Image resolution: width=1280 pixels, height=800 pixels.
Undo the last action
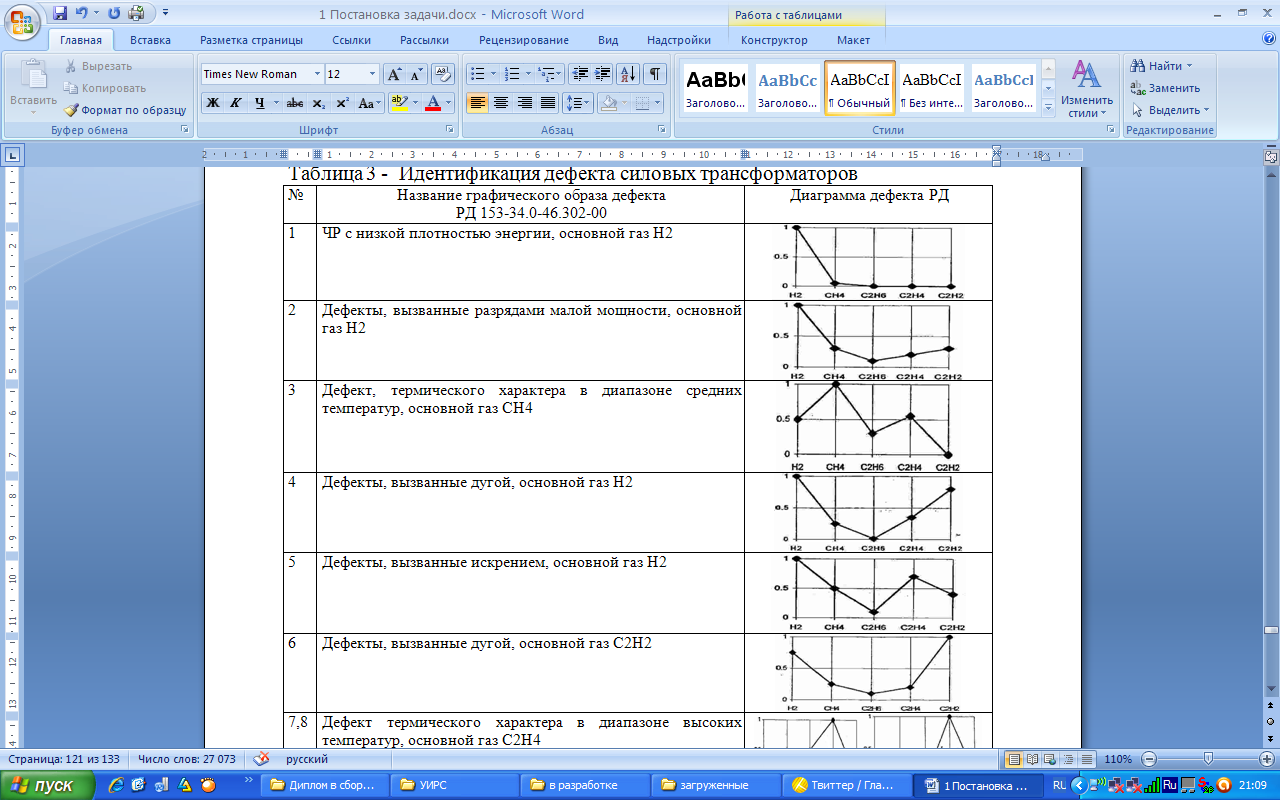click(x=82, y=14)
